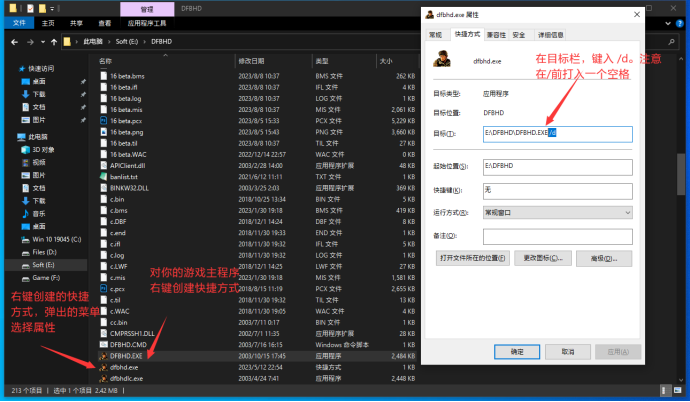690x402 pixels.
Task: Click the 更改图标 button
Action: (x=546, y=258)
